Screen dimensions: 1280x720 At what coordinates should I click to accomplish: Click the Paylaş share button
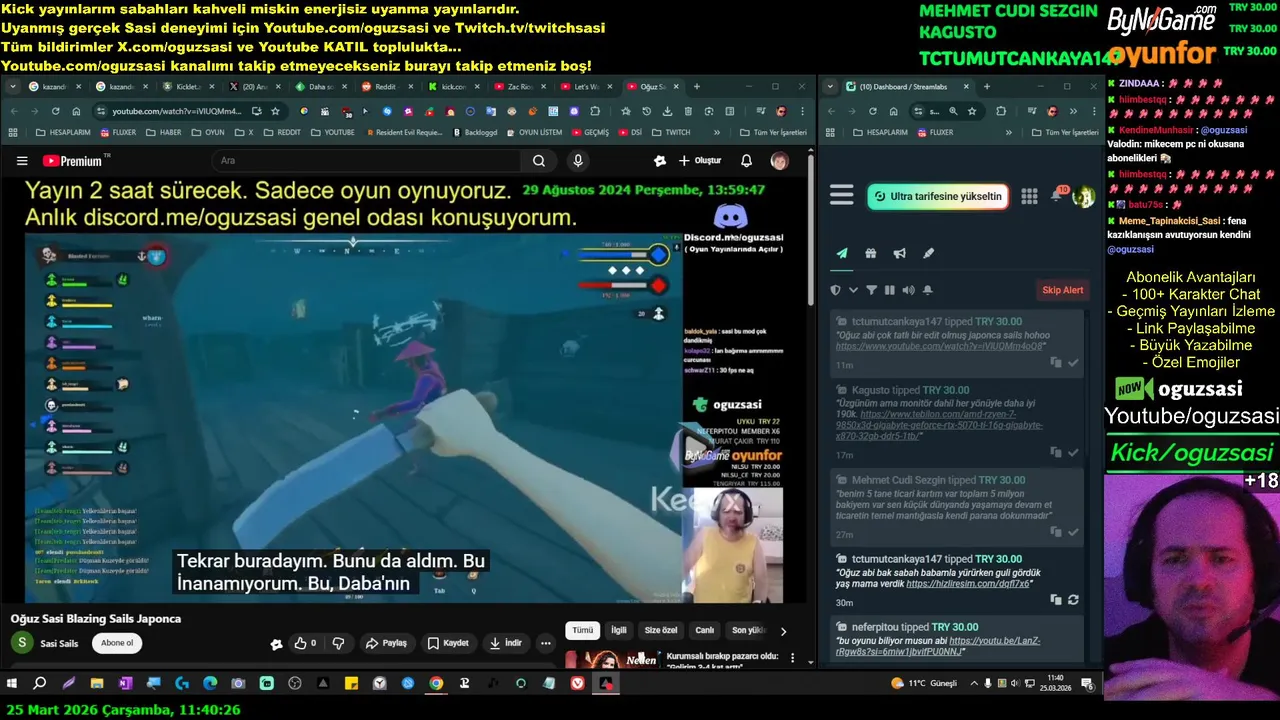[x=386, y=643]
